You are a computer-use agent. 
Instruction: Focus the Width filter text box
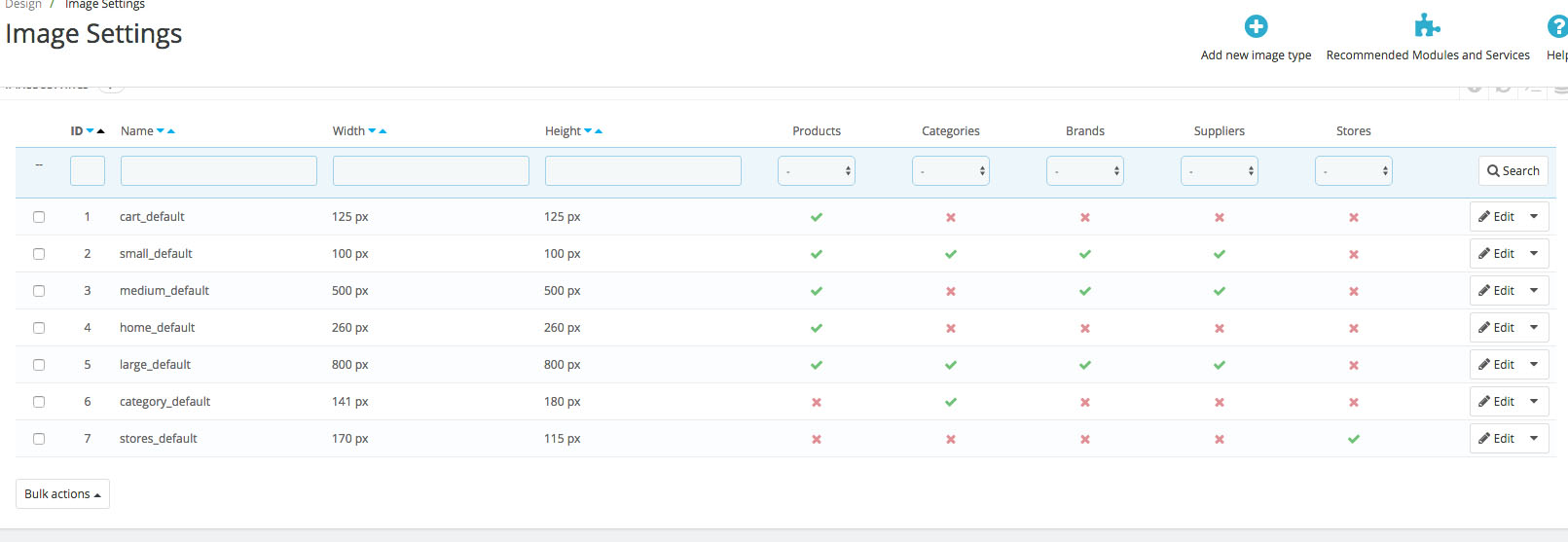(431, 171)
